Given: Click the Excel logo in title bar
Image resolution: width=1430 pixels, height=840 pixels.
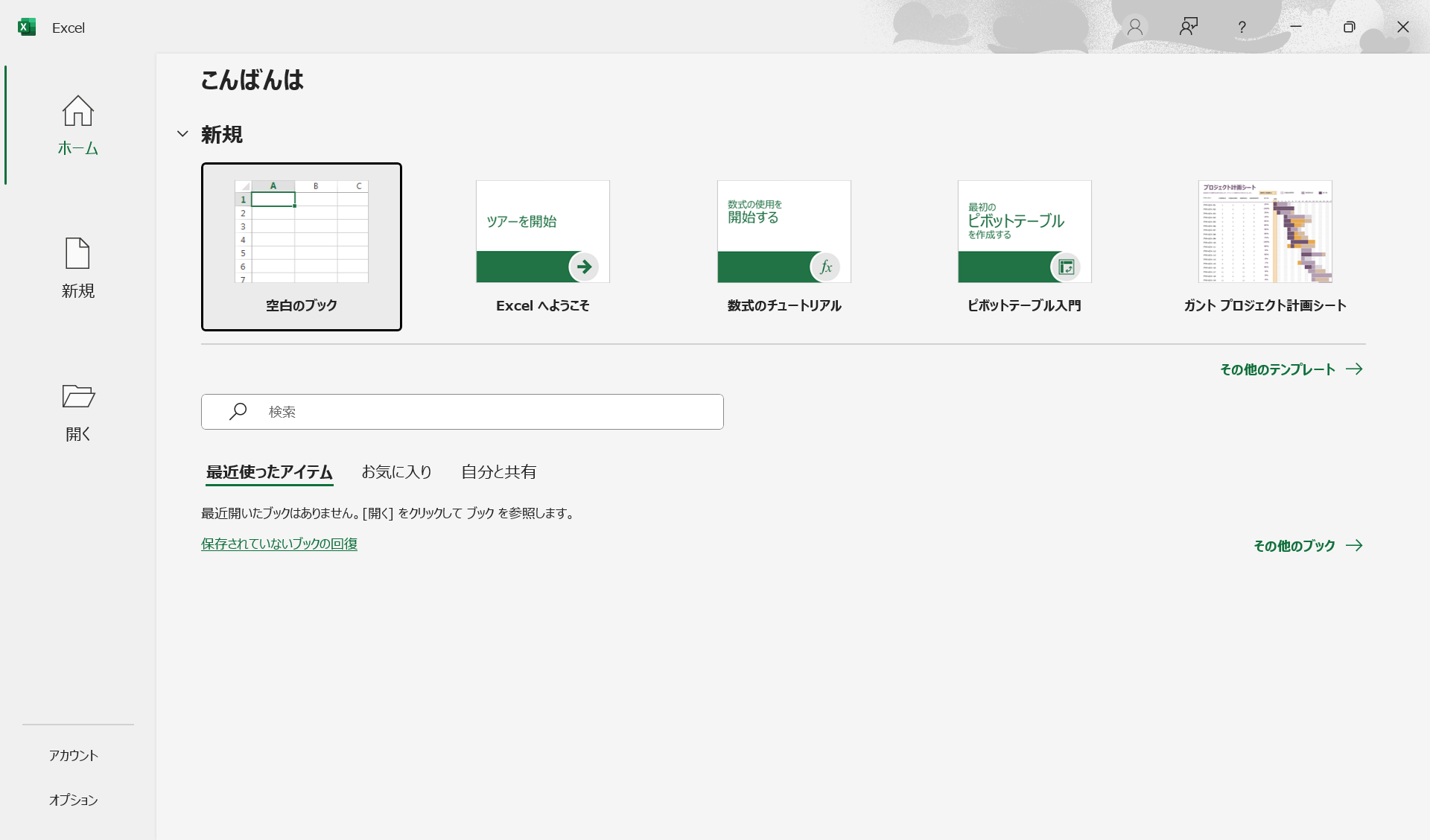Looking at the screenshot, I should (x=27, y=28).
